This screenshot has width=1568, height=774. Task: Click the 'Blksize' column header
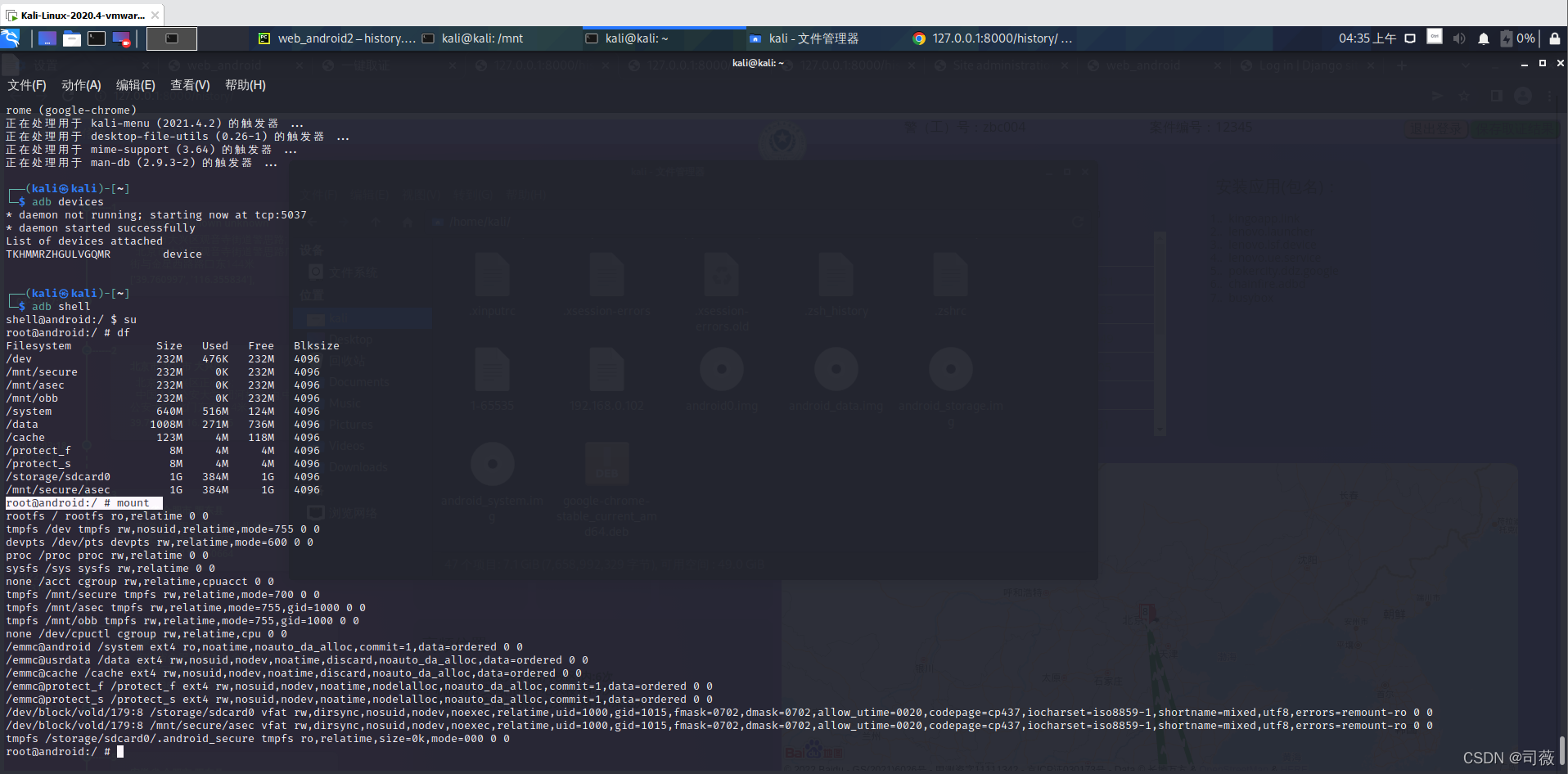point(317,346)
